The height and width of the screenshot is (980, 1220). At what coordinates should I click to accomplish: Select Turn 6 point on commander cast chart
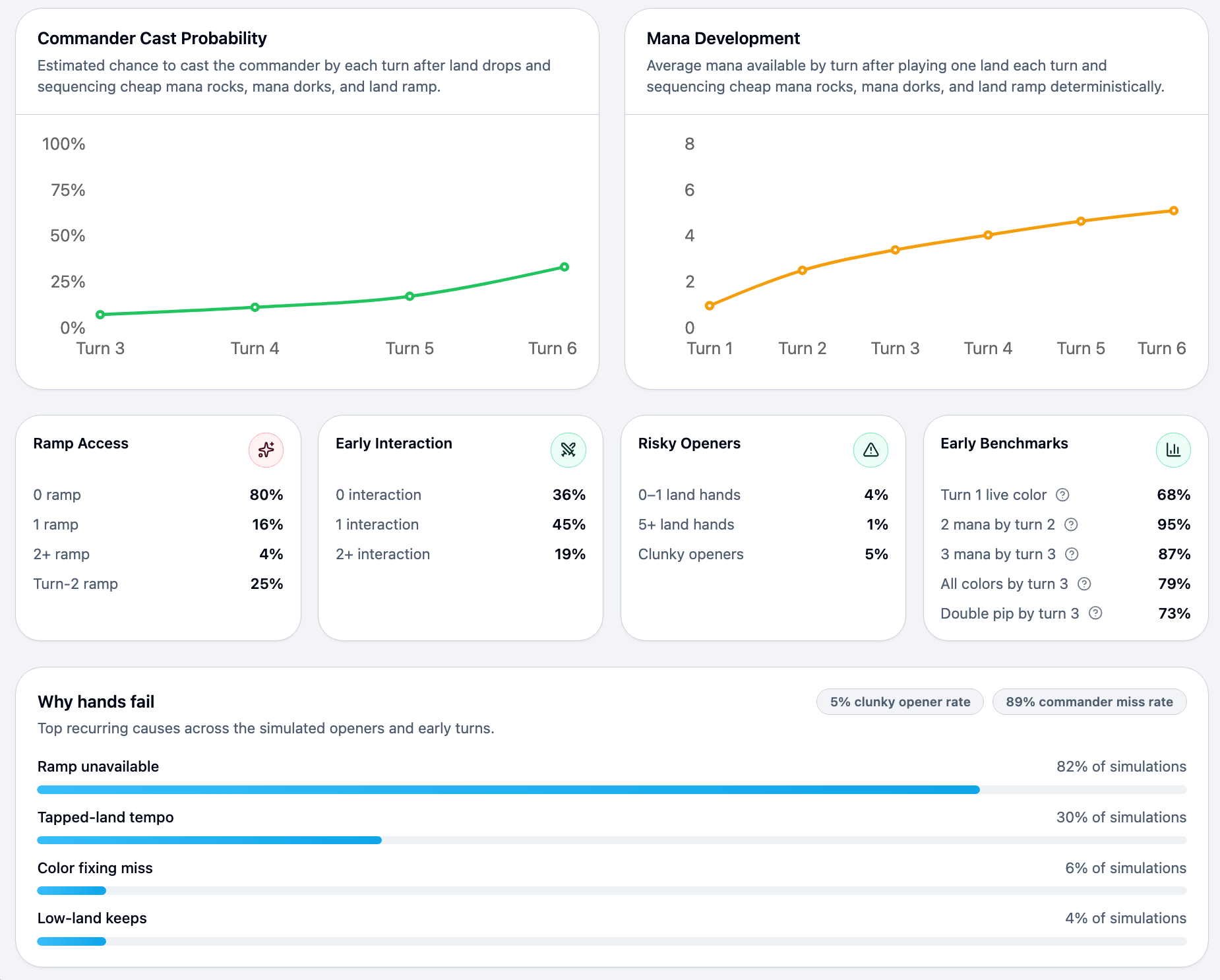click(564, 267)
